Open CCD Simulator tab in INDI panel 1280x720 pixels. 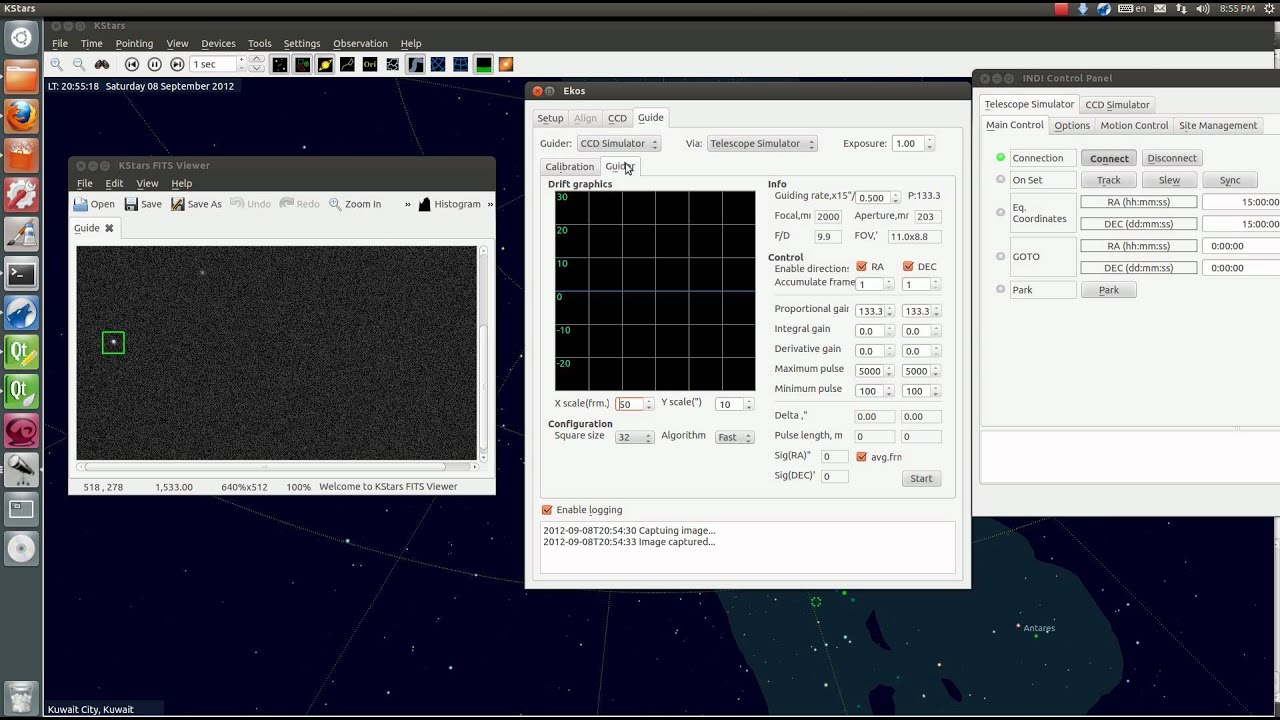(x=1117, y=105)
